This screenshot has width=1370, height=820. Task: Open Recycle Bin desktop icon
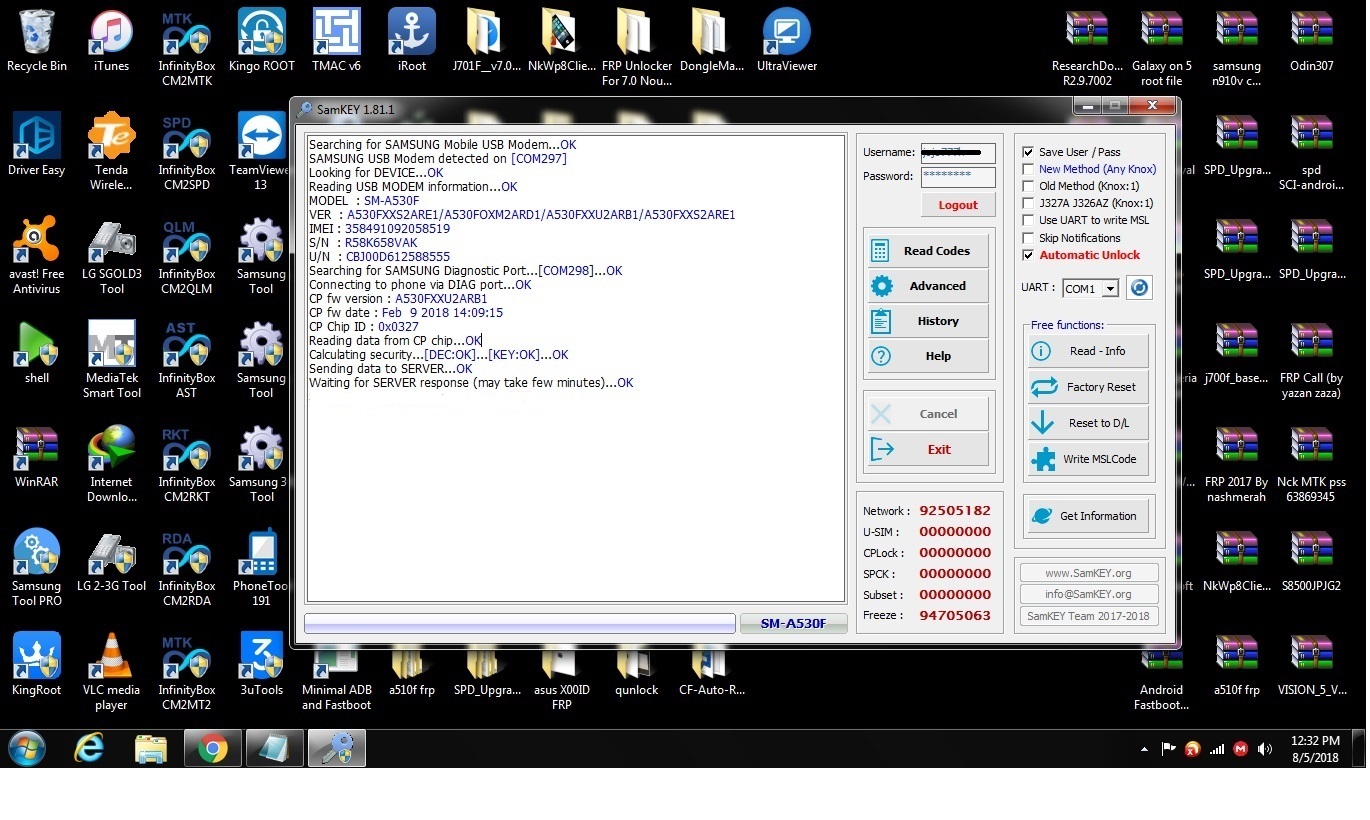[x=37, y=42]
